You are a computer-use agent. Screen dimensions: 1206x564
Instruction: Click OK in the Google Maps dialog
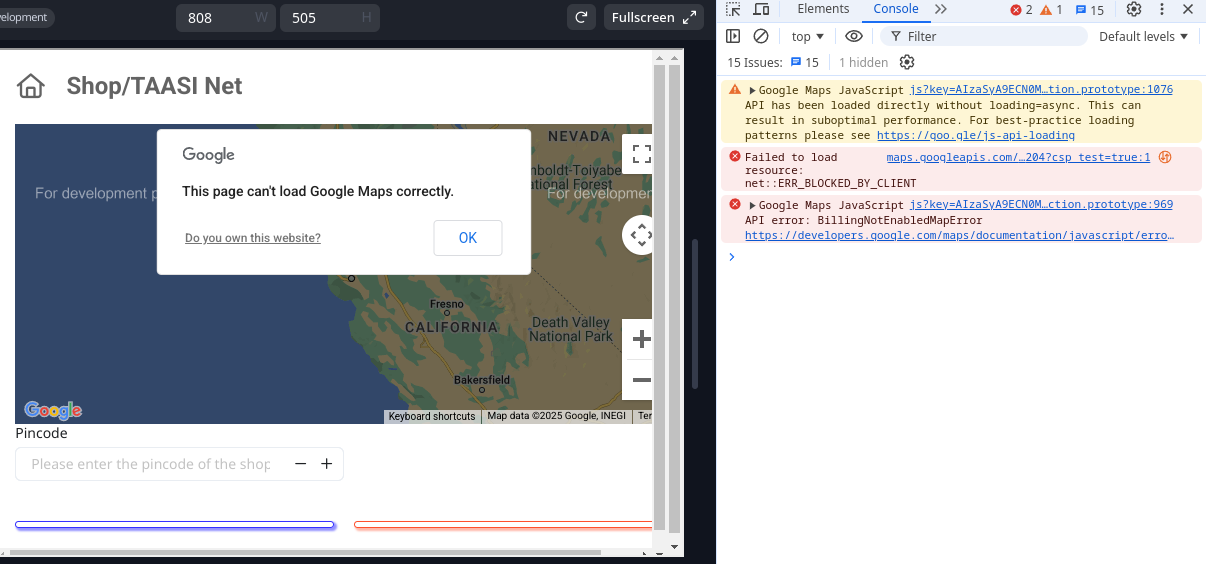pyautogui.click(x=468, y=238)
